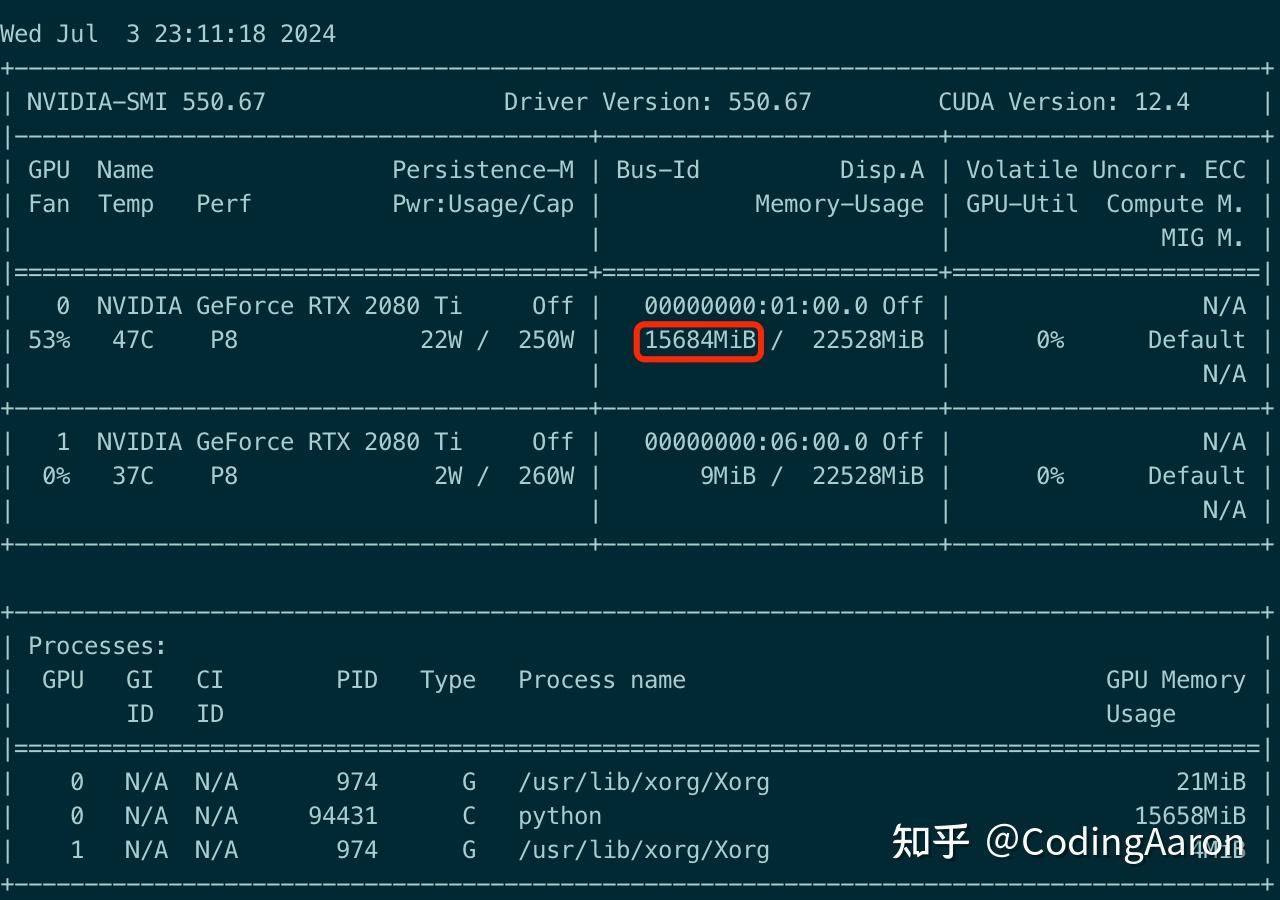Click the red-boxed 15684MiB memory value
Screen dimensions: 1280x900
pos(700,340)
